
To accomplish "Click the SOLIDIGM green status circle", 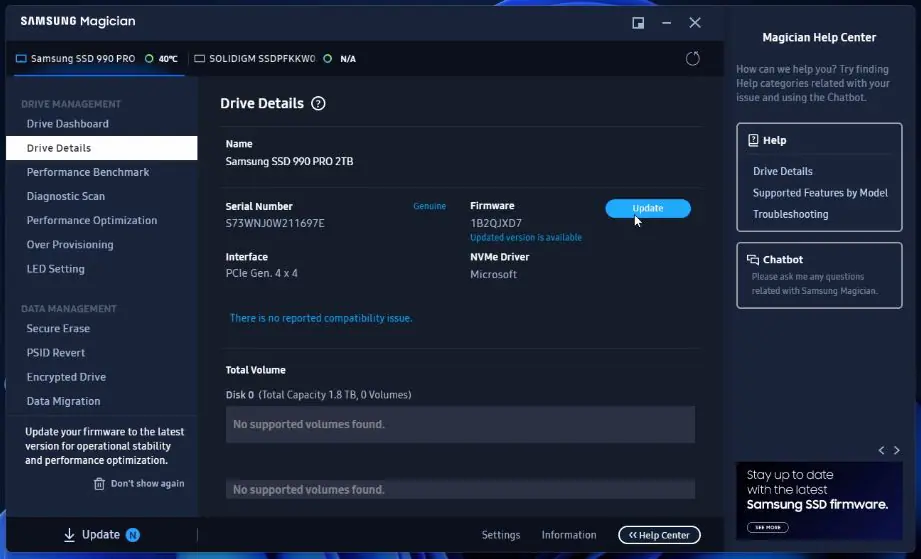I will coord(328,59).
